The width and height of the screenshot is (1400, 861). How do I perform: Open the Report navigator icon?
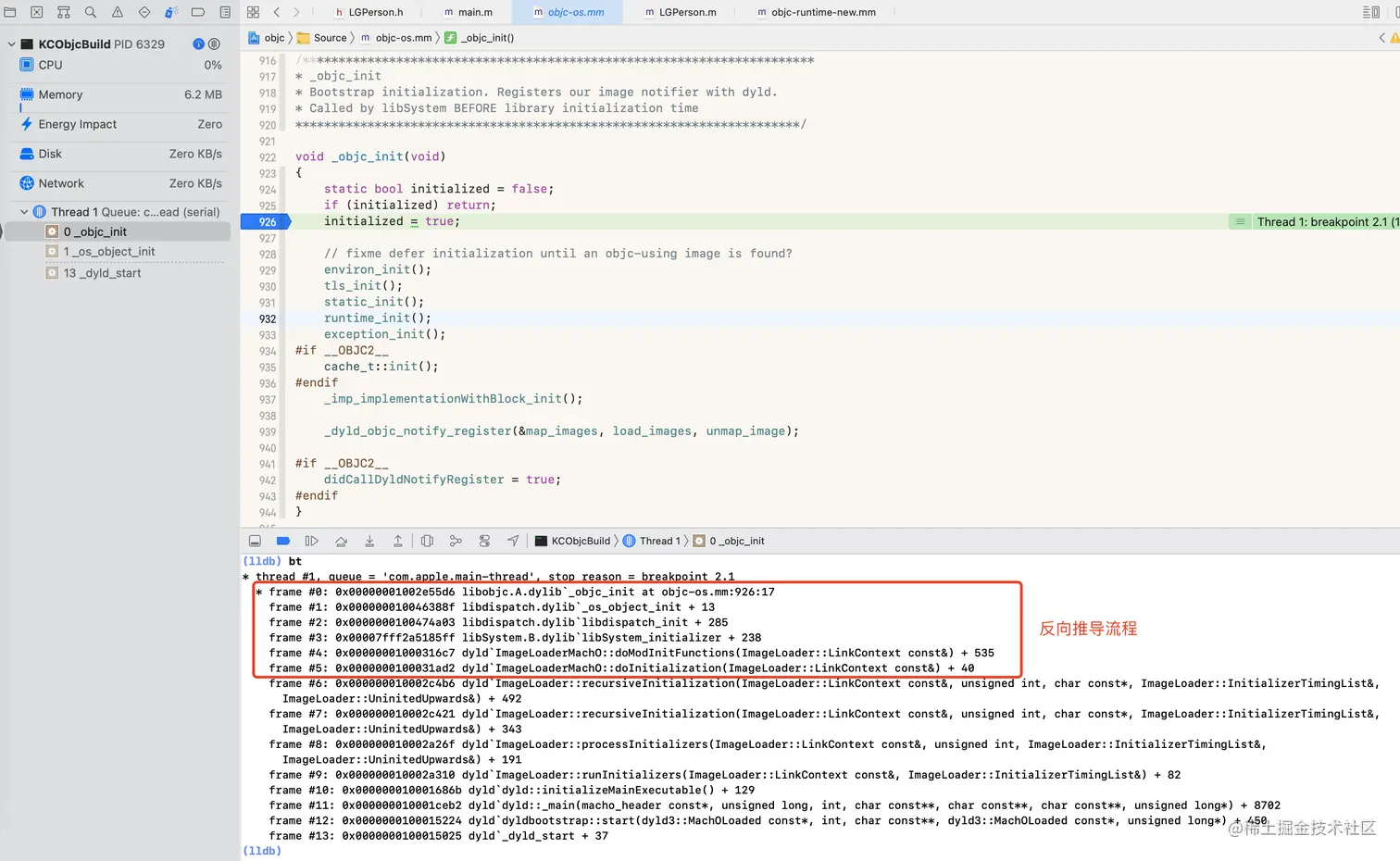225,12
